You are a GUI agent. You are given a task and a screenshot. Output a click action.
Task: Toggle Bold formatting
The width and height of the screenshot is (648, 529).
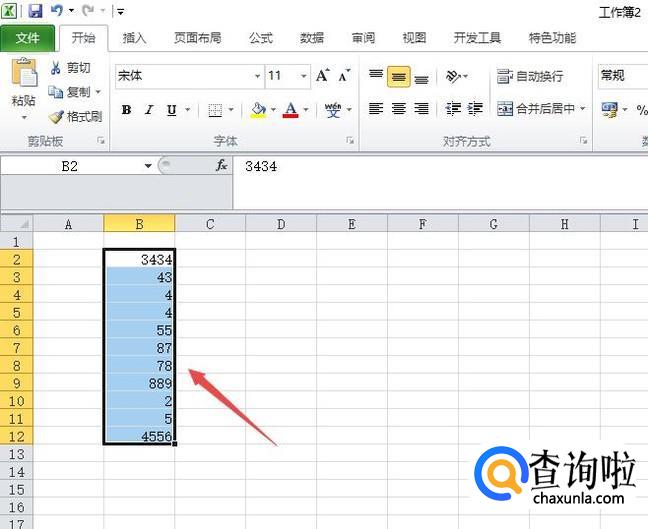tap(126, 110)
